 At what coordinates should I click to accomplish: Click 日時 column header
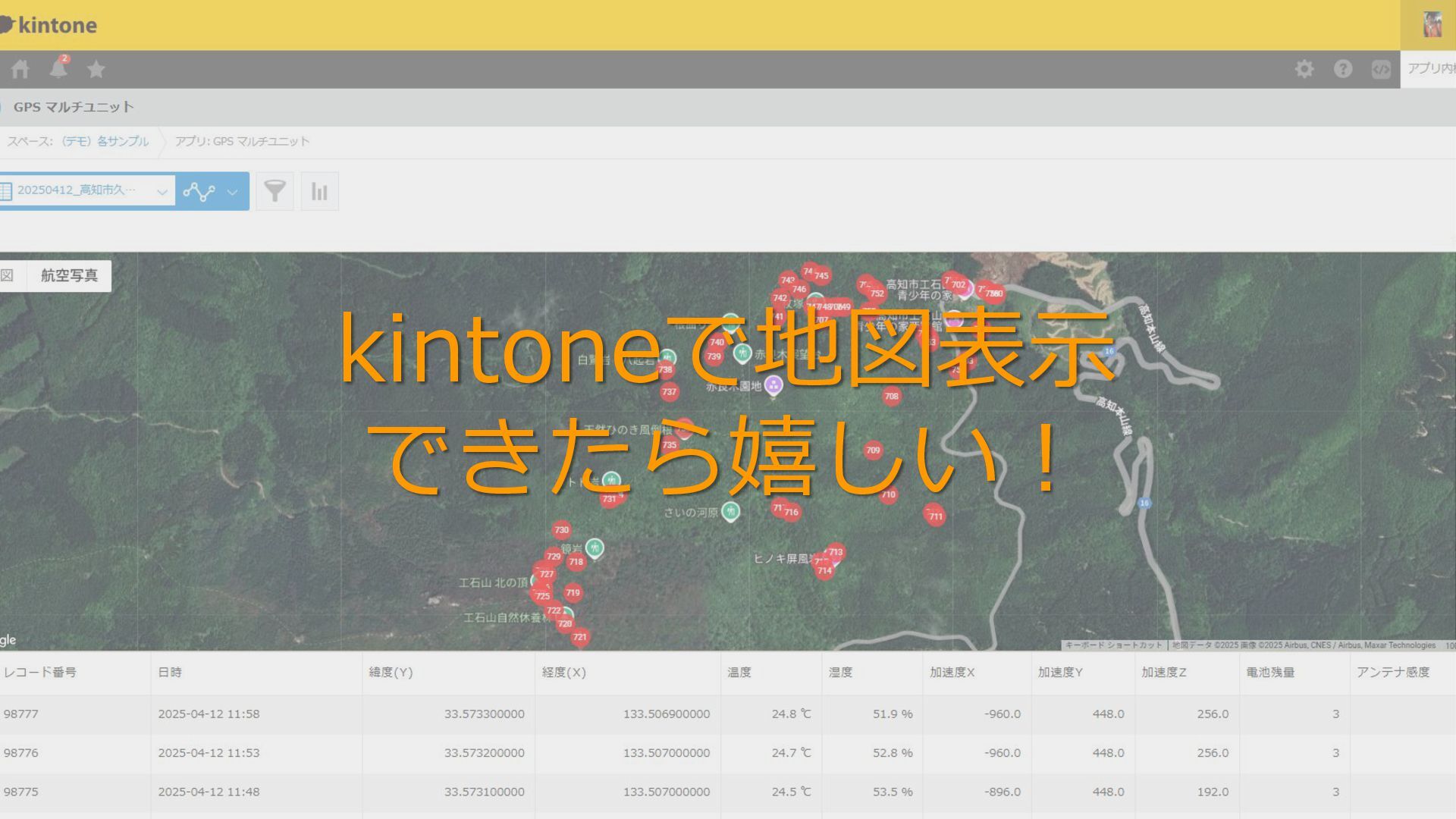coord(170,673)
